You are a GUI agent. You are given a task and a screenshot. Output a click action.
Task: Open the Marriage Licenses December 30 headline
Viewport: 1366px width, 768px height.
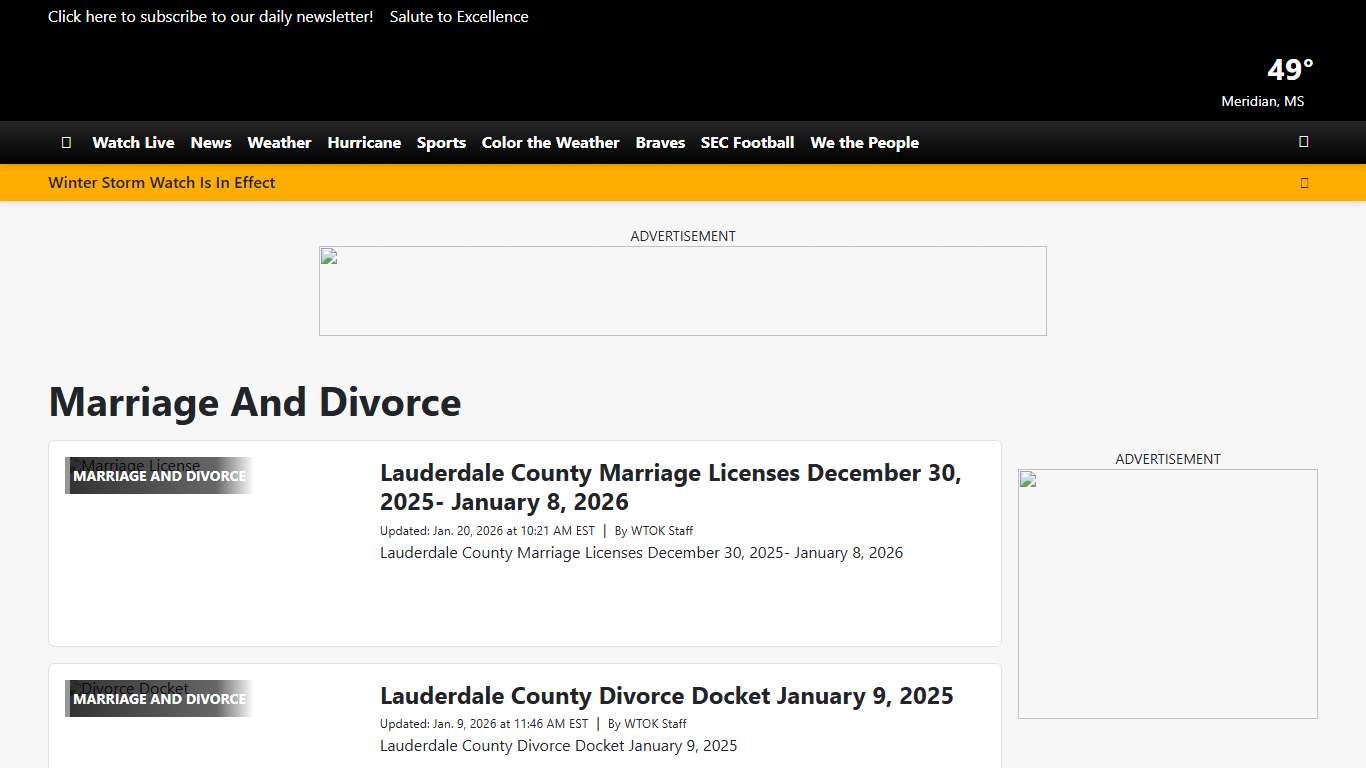click(670, 487)
